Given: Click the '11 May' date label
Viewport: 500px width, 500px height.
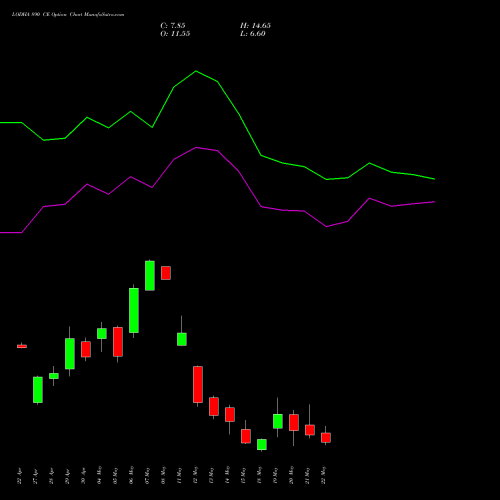Looking at the screenshot, I should click(179, 475).
